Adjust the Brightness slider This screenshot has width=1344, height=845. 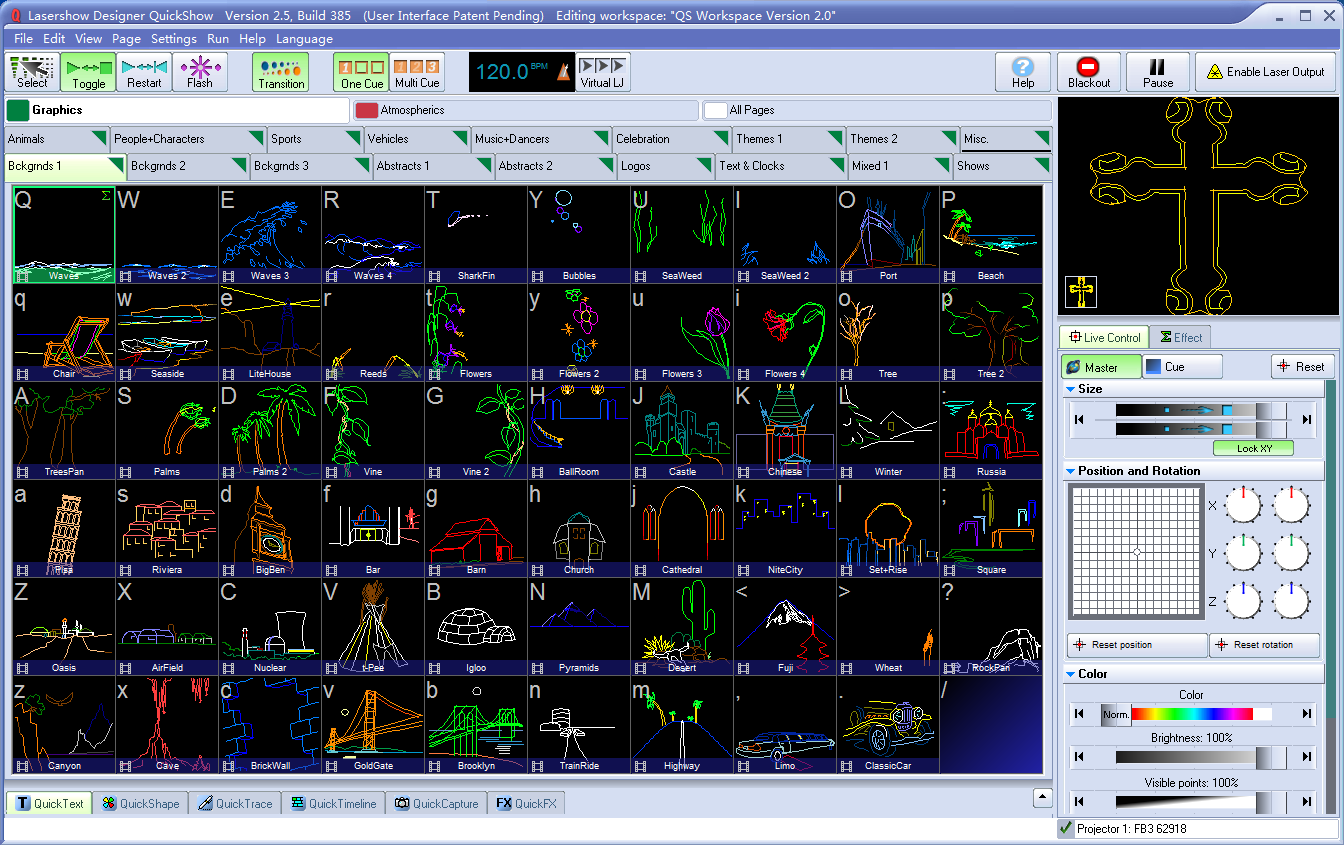[x=1201, y=758]
